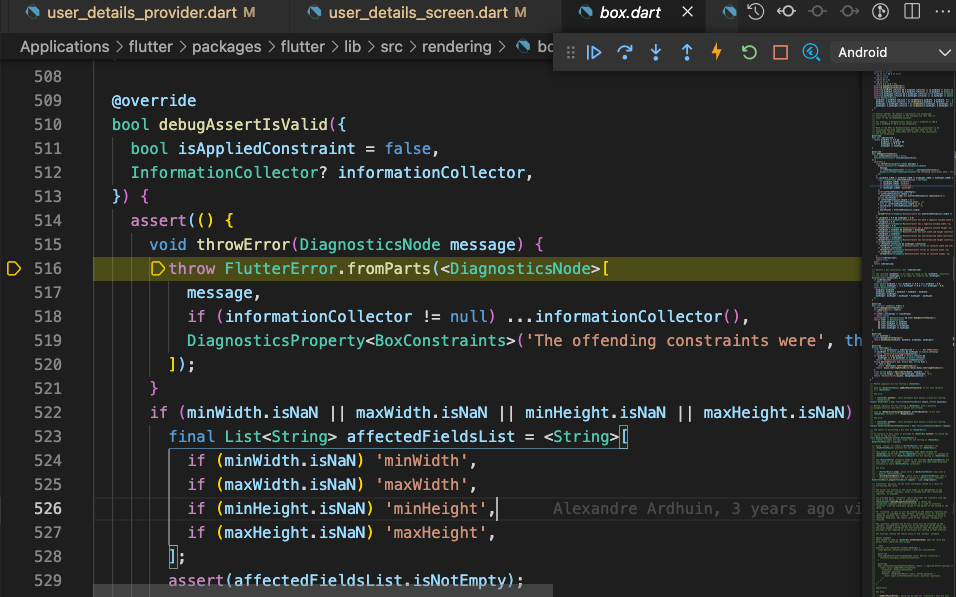Screen dimensions: 956x597
Task: Switch to user_details_provider.dart tab
Action: (x=141, y=12)
